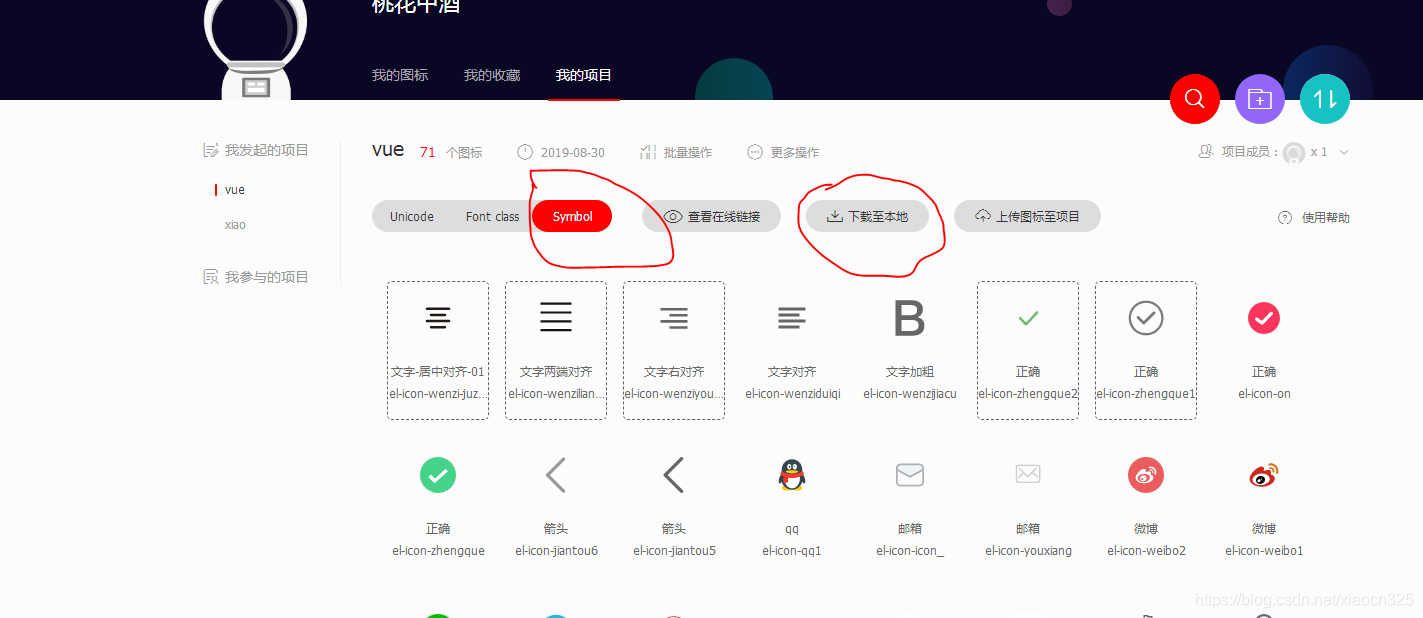Click the purple new project folder button
Image resolution: width=1423 pixels, height=618 pixels.
point(1260,99)
